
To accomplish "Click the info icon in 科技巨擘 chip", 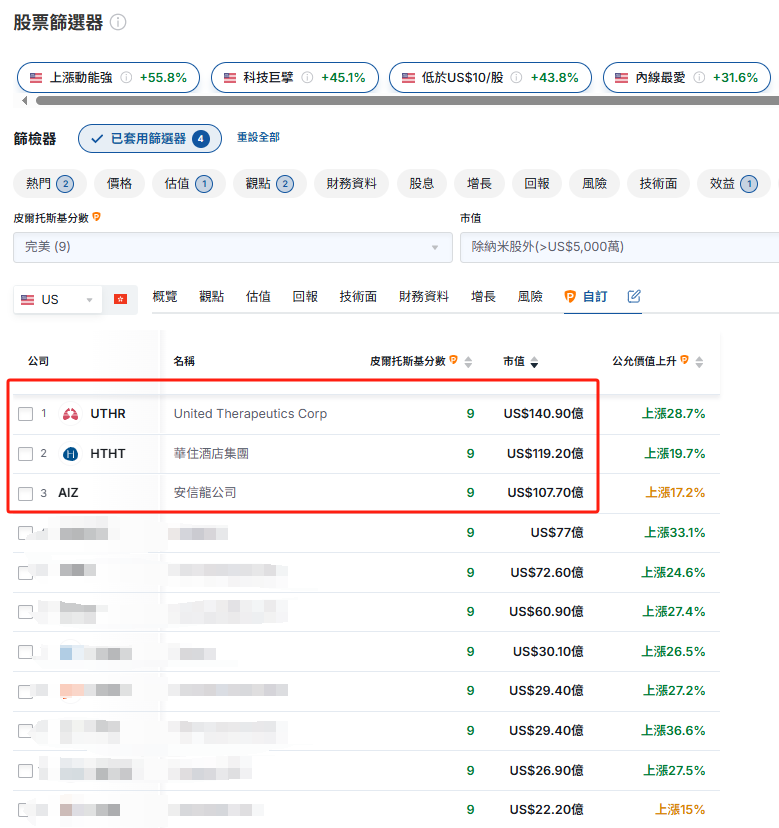I will pos(307,78).
